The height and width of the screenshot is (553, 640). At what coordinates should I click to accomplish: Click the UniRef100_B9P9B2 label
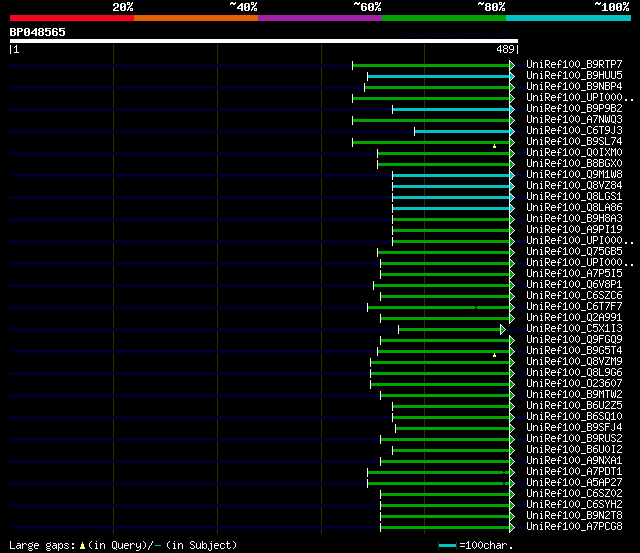574,109
